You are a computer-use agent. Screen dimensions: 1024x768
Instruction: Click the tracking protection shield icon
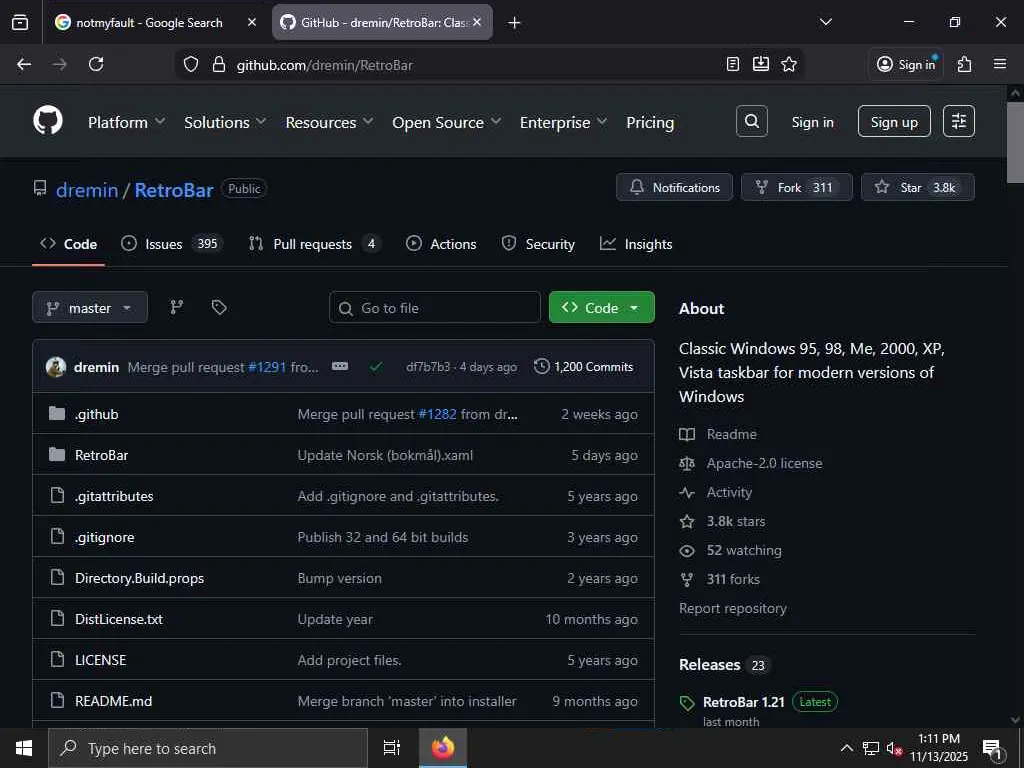click(191, 64)
